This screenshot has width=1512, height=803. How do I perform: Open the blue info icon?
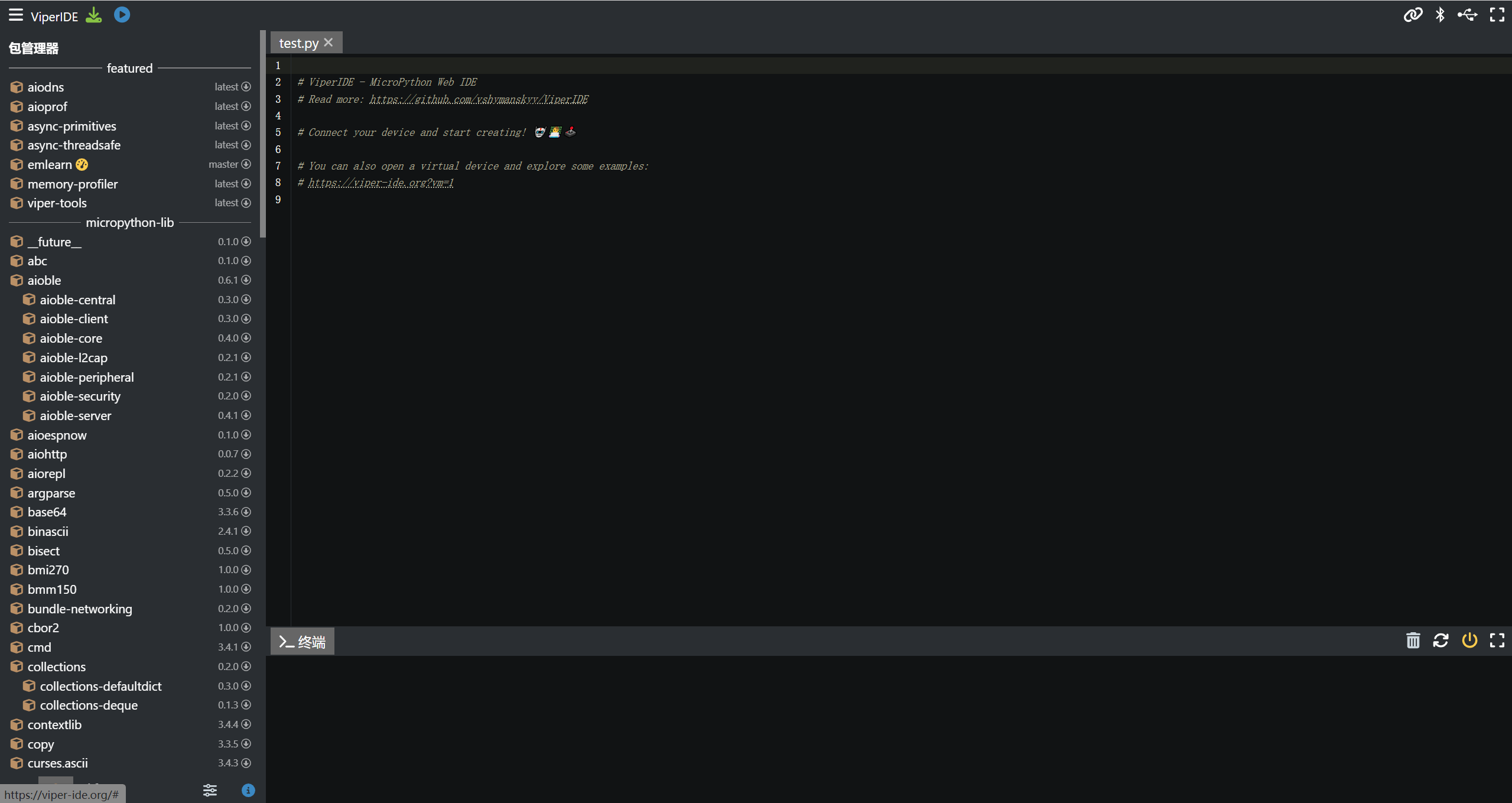tap(248, 790)
